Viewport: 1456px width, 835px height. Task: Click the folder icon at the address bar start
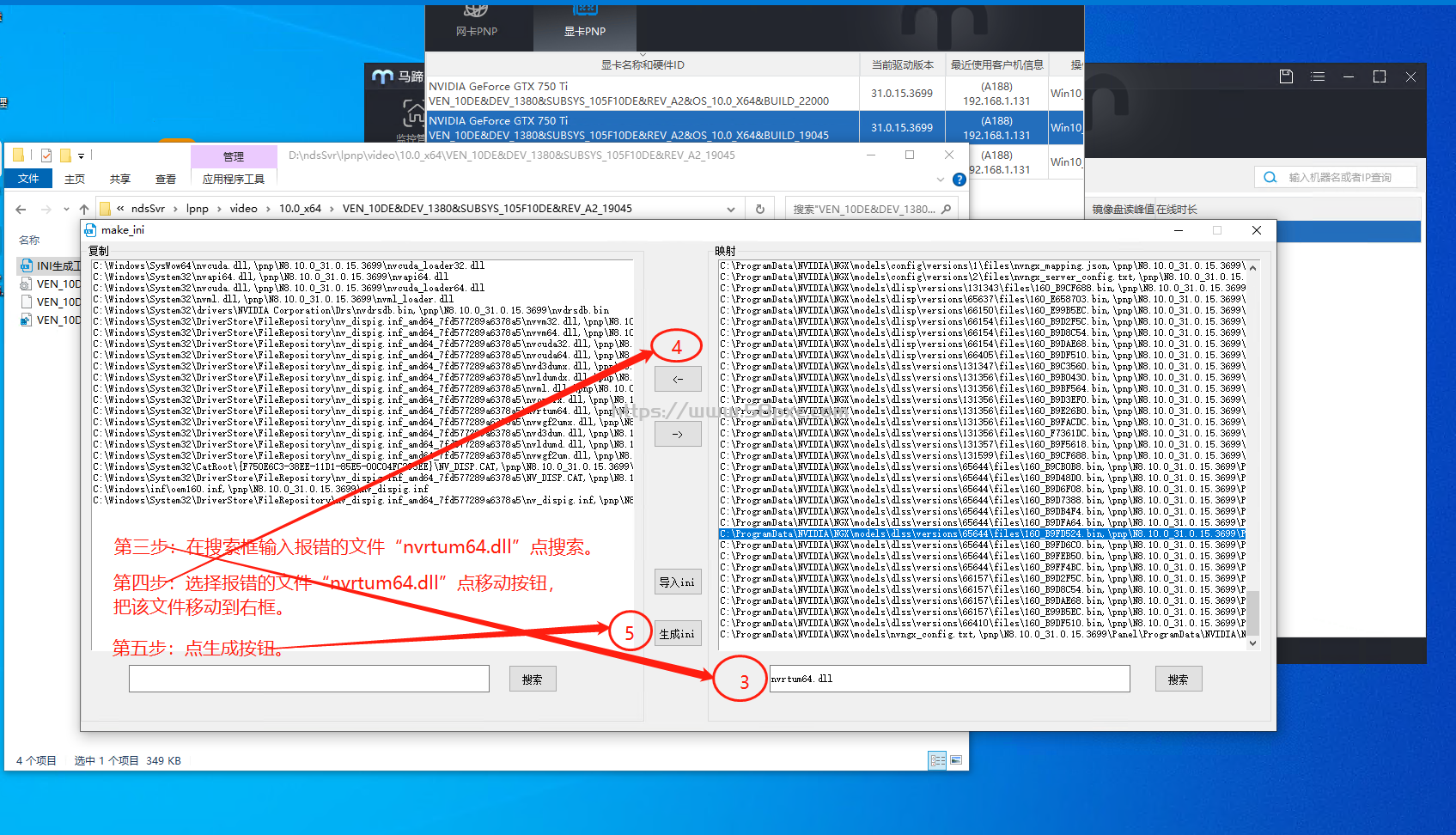(x=105, y=209)
